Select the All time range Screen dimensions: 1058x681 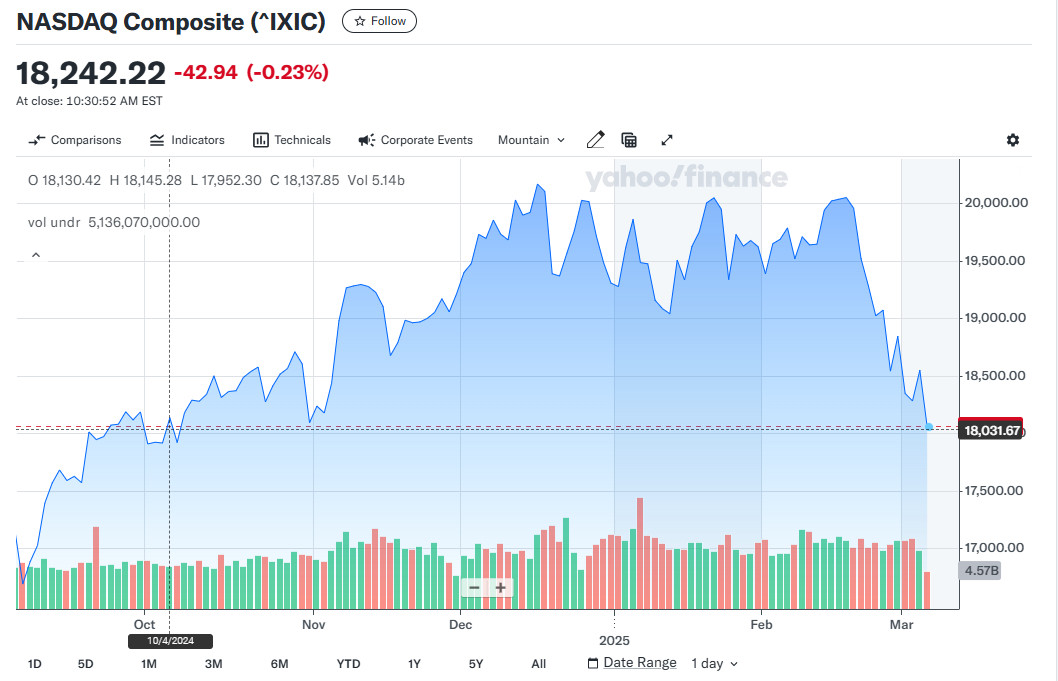pyautogui.click(x=538, y=664)
